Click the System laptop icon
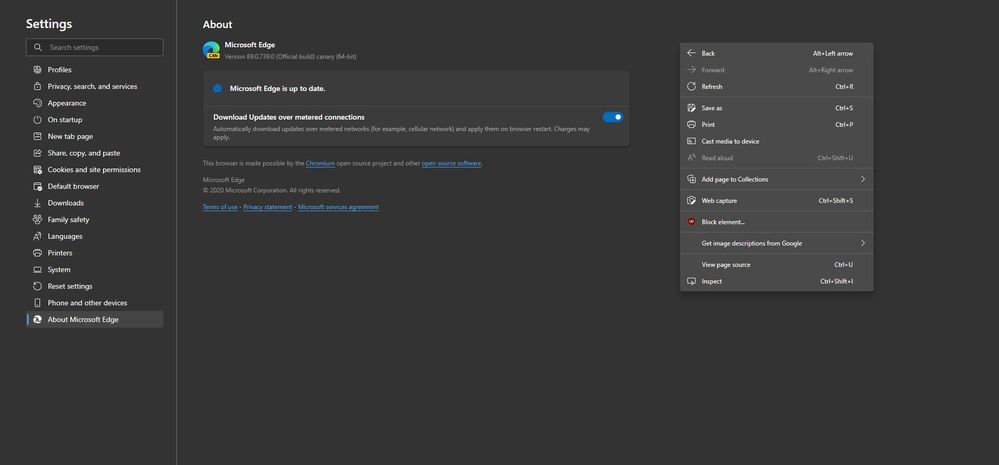Viewport: 999px width, 465px height. [37, 269]
